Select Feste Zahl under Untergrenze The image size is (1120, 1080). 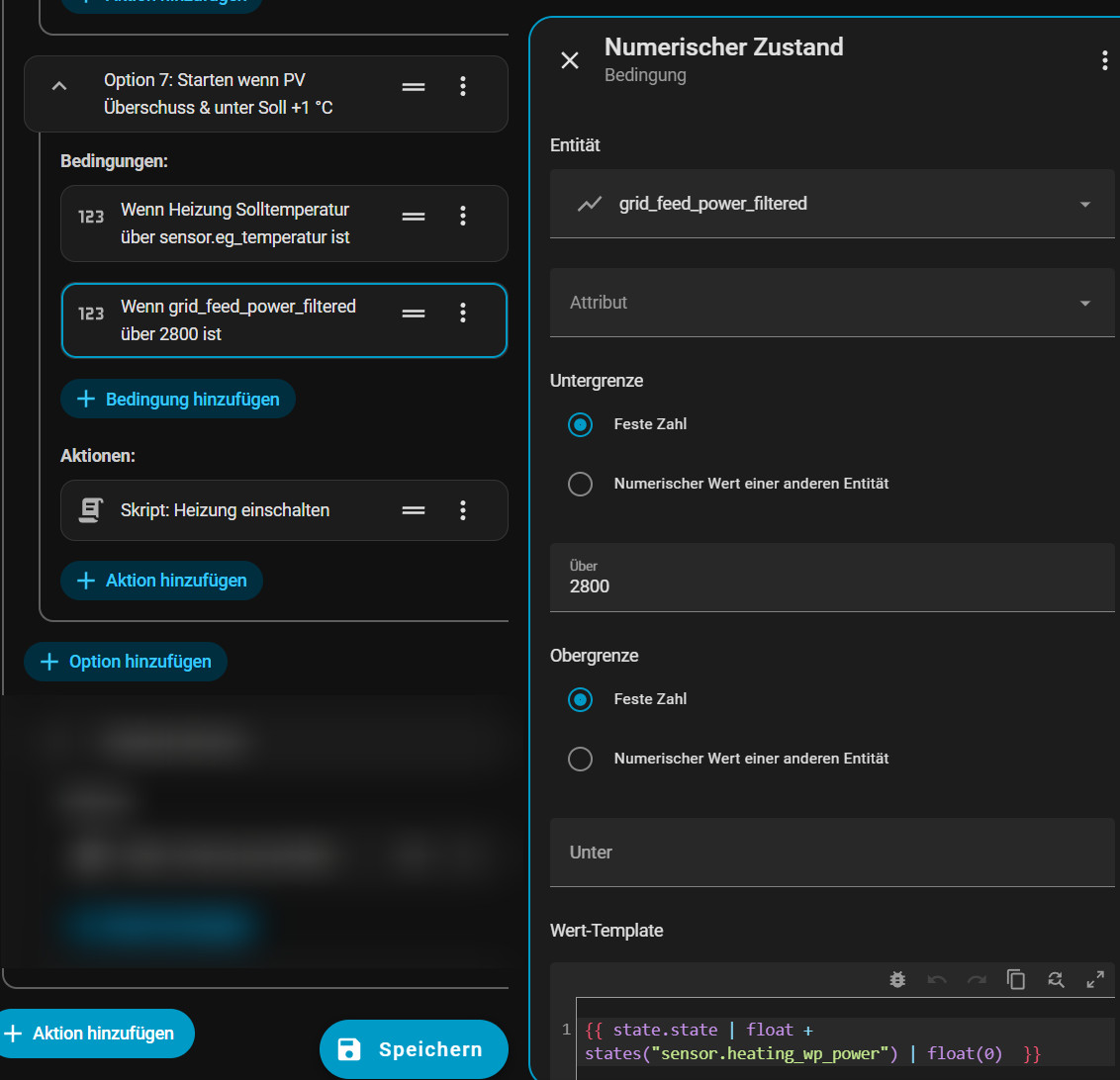pos(581,424)
